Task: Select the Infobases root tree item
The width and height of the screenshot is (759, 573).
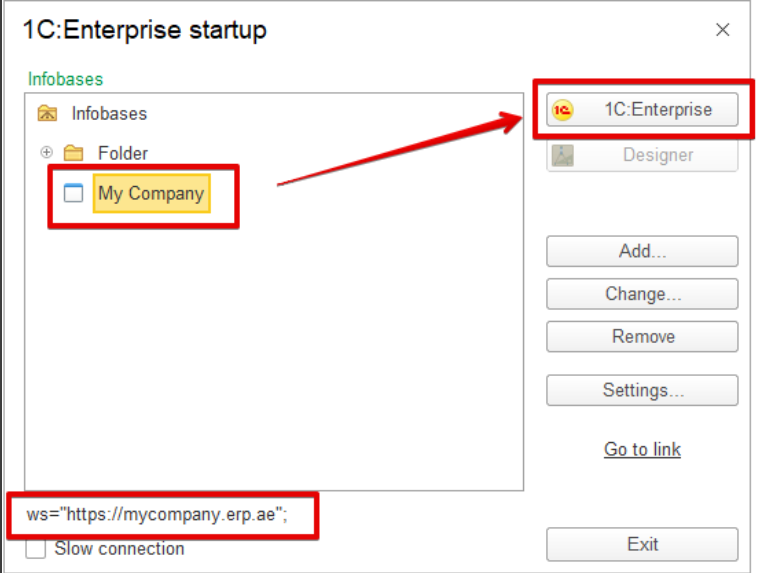Action: [x=109, y=114]
